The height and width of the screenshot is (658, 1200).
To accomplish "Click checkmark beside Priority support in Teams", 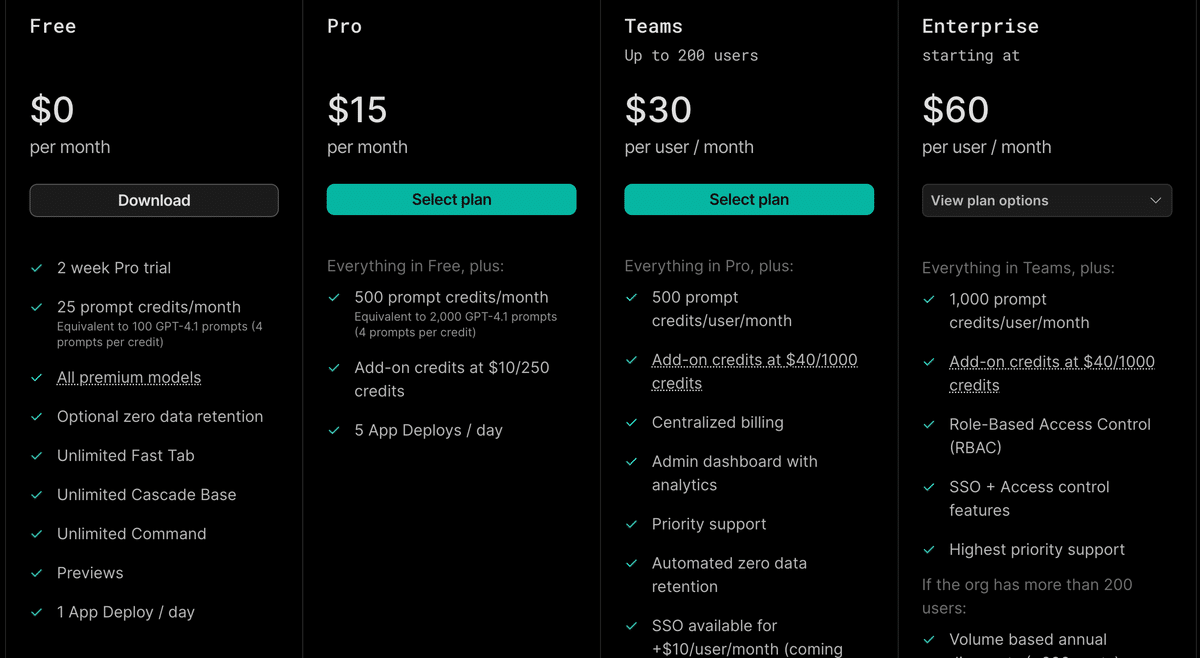I will (632, 525).
